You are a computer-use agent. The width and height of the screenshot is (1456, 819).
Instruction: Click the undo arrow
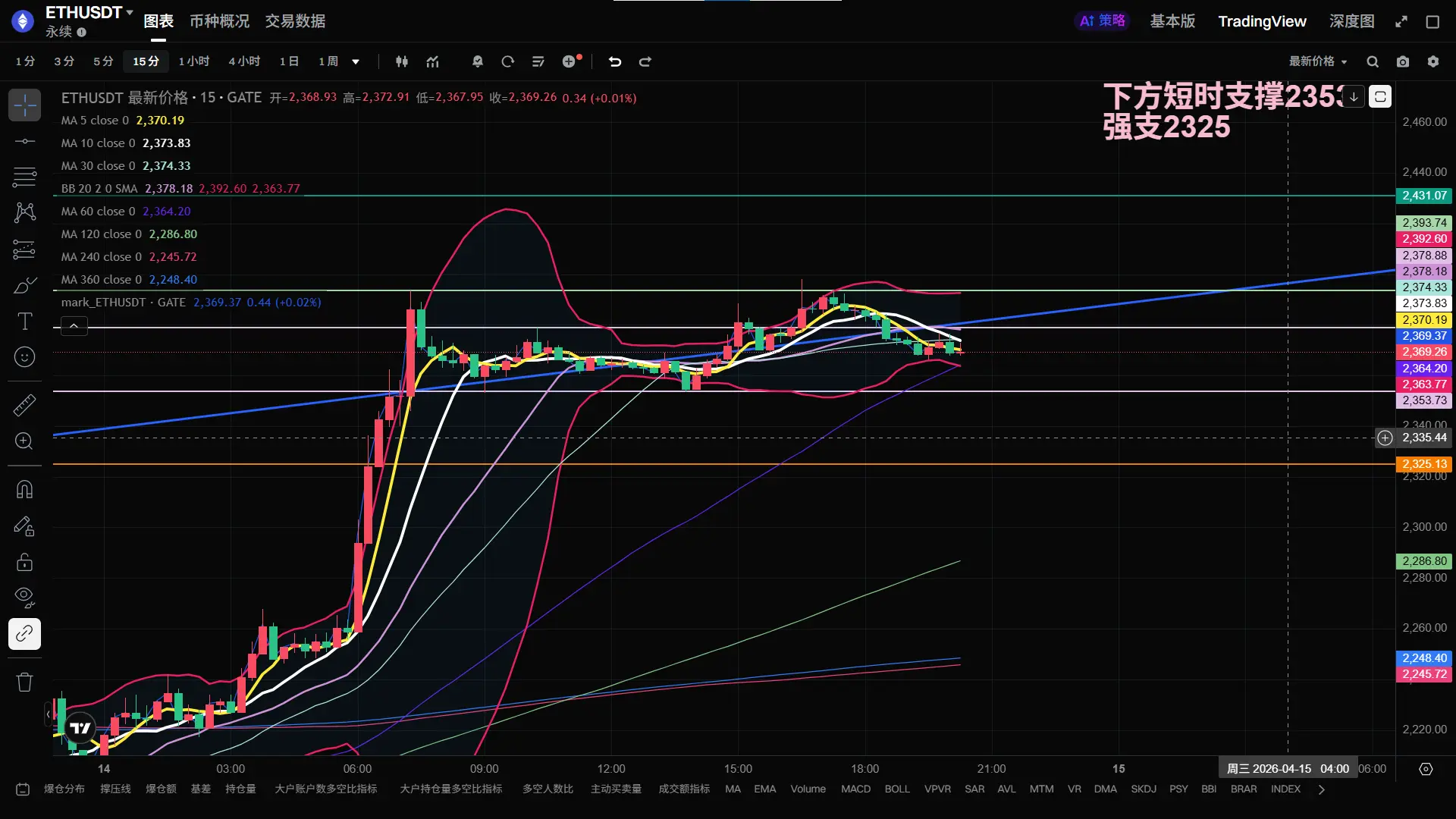(x=615, y=61)
